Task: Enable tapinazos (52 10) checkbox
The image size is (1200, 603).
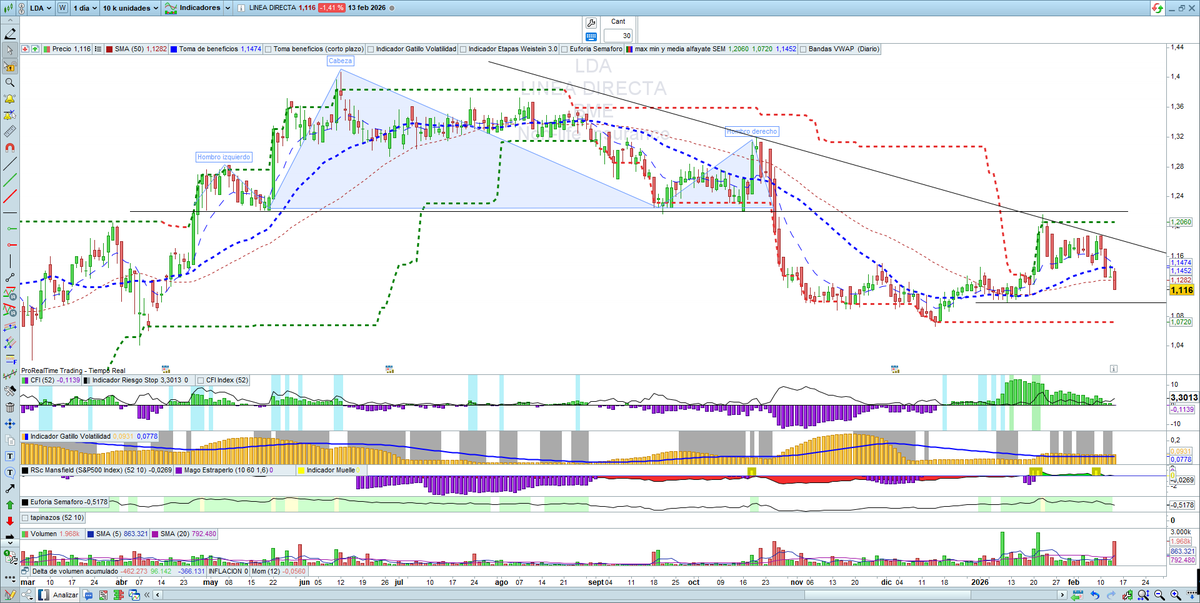Action: 25,518
